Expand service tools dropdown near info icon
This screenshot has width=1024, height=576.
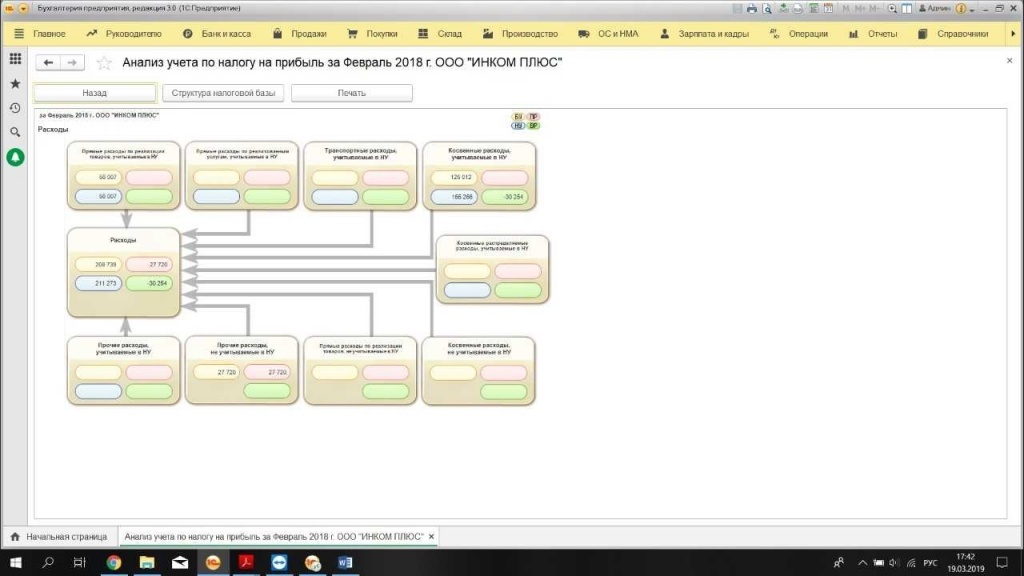tap(972, 10)
